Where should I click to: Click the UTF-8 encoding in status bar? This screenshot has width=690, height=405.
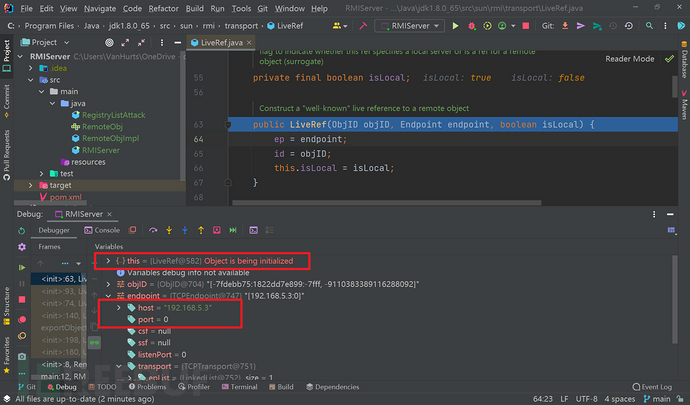pyautogui.click(x=587, y=399)
